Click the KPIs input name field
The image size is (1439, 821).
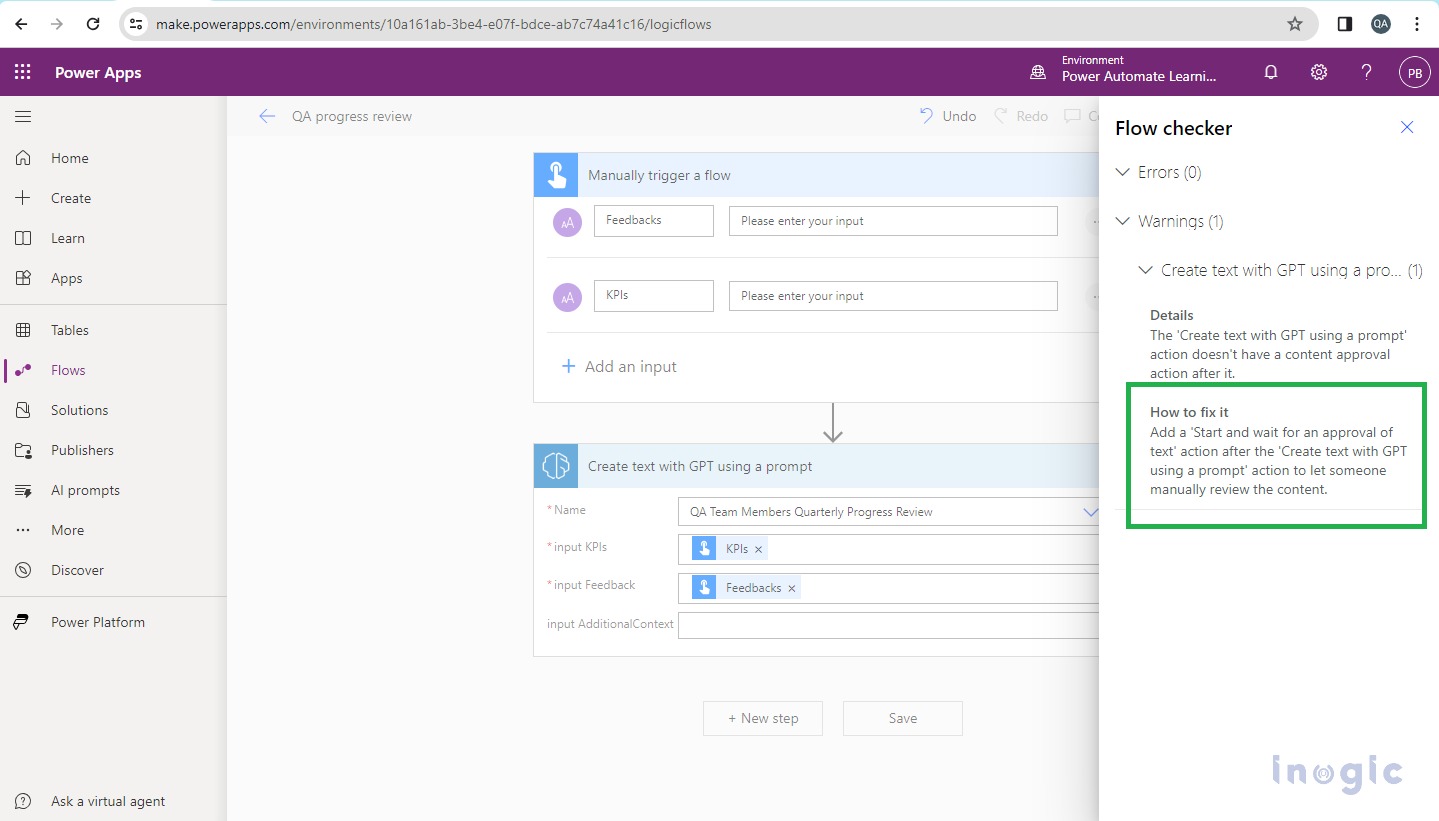[x=653, y=295]
